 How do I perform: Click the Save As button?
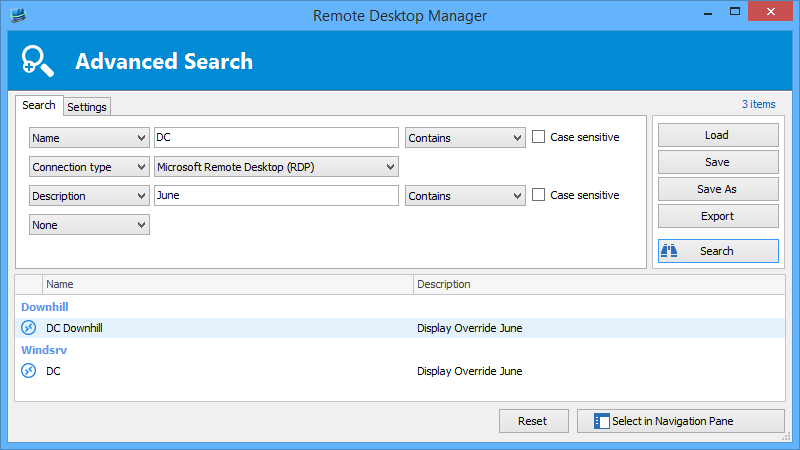pos(718,189)
